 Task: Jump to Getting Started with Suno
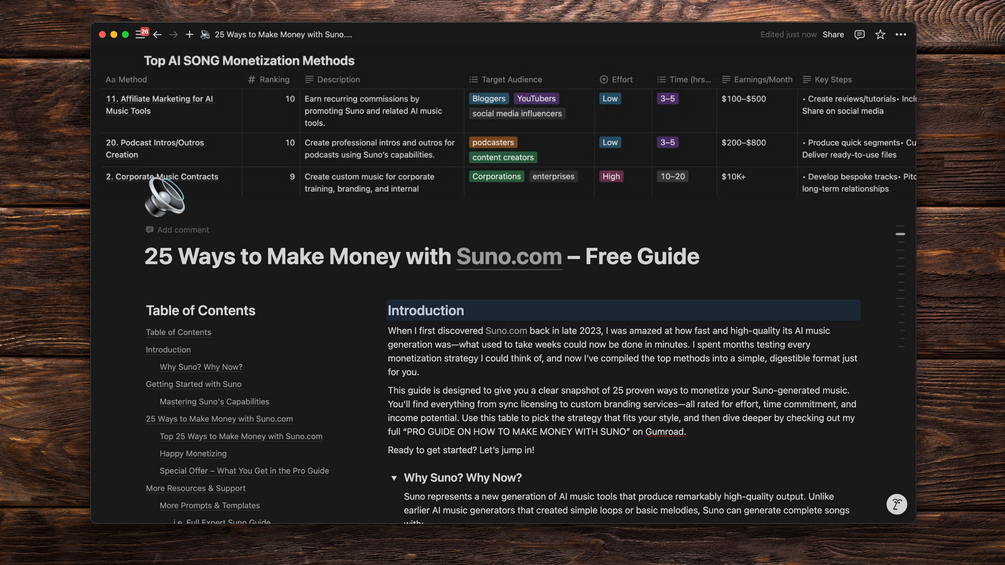click(x=194, y=384)
